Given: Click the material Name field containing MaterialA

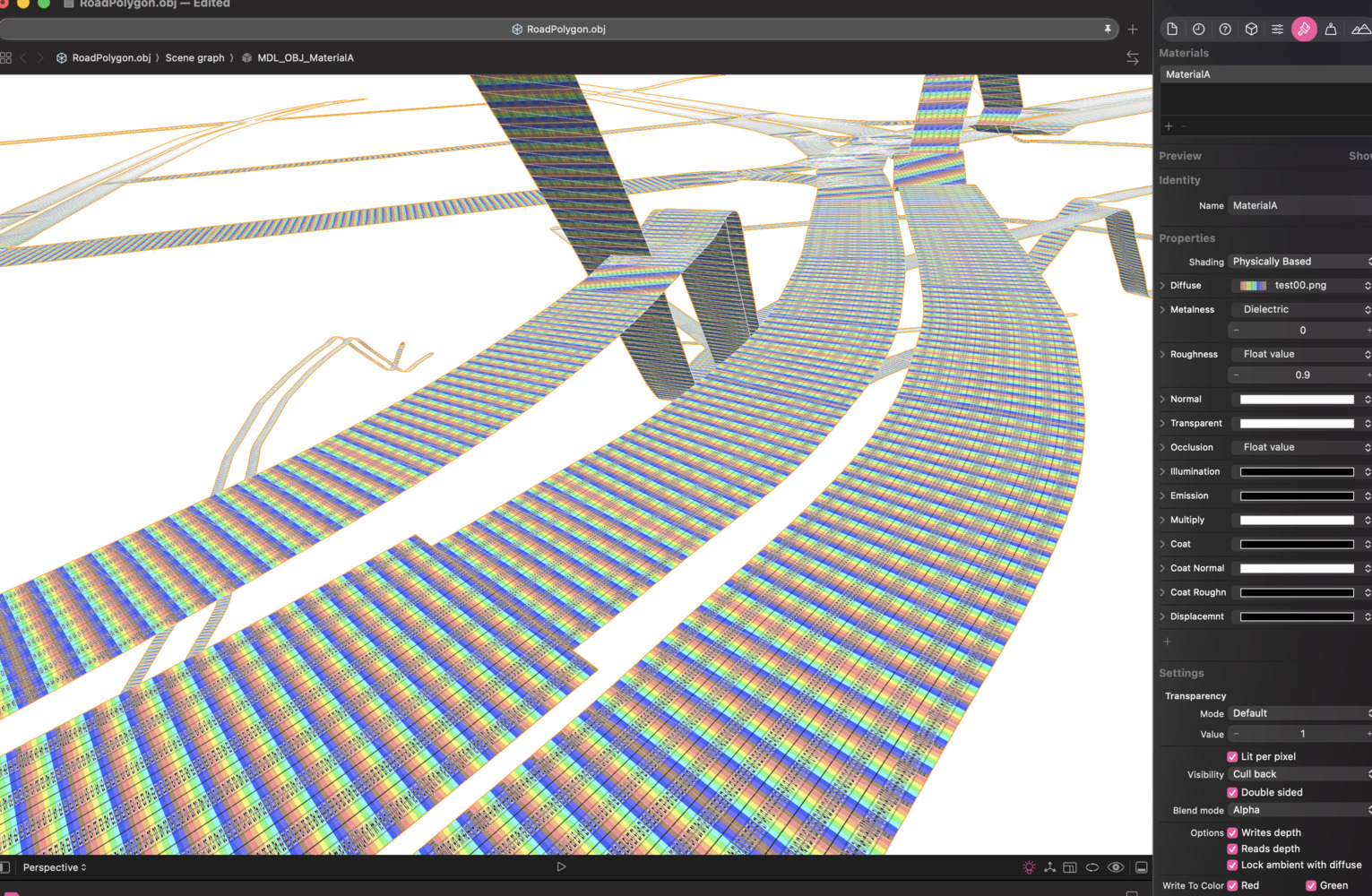Looking at the screenshot, I should coord(1299,206).
